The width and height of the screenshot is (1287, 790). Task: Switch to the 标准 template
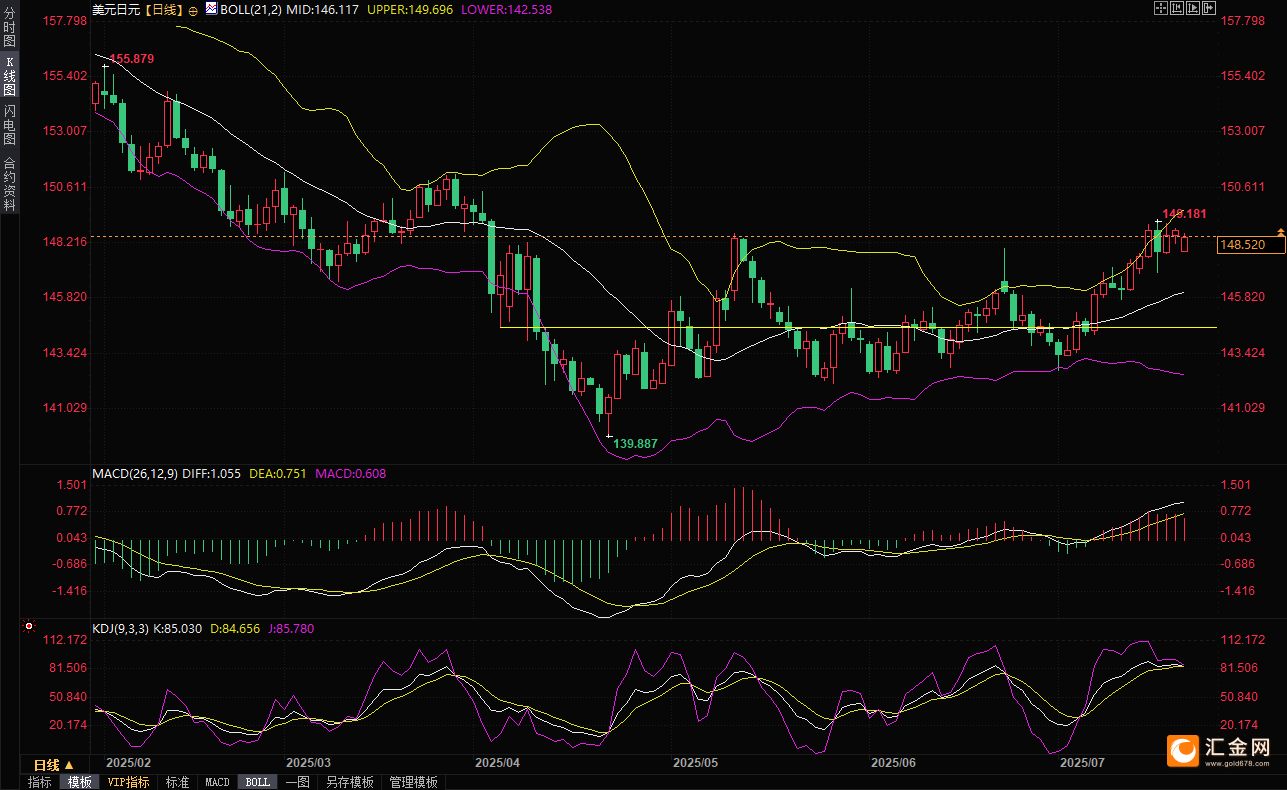[x=177, y=782]
